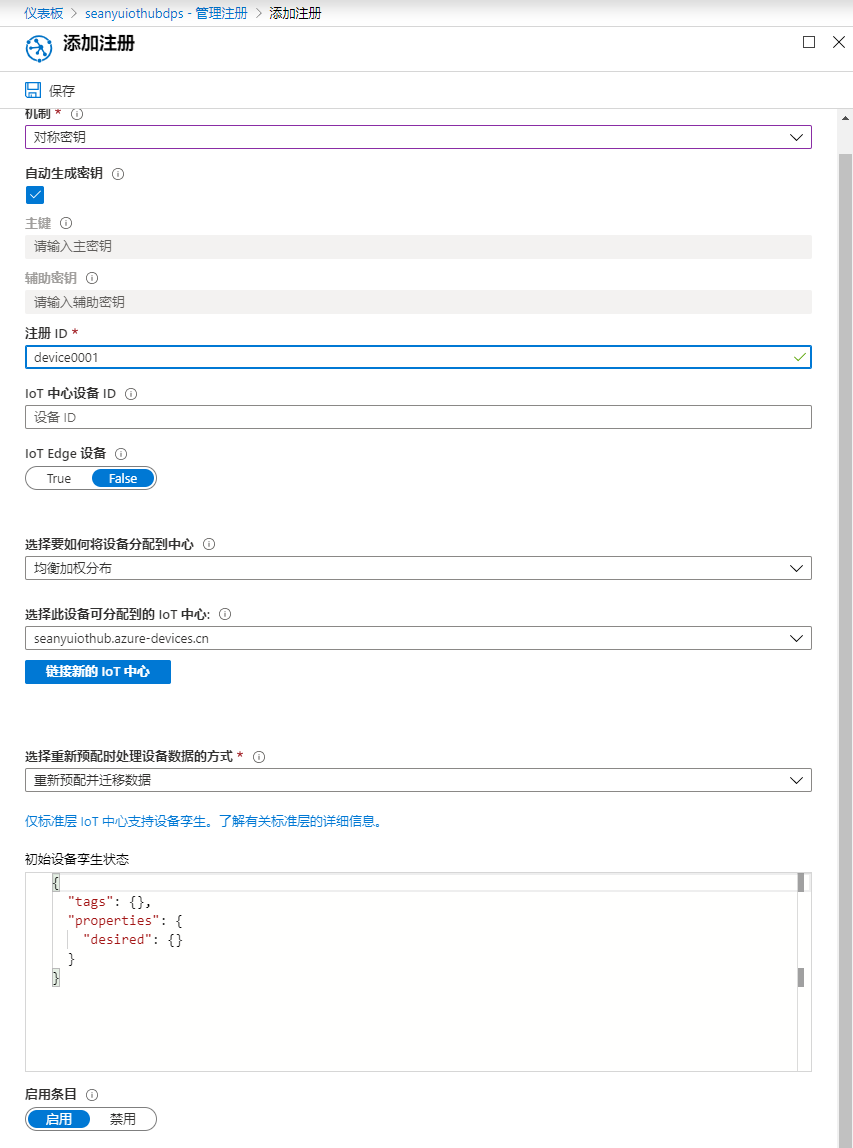Click the IoT 中心设备 ID input field
The height and width of the screenshot is (1148, 853).
418,417
